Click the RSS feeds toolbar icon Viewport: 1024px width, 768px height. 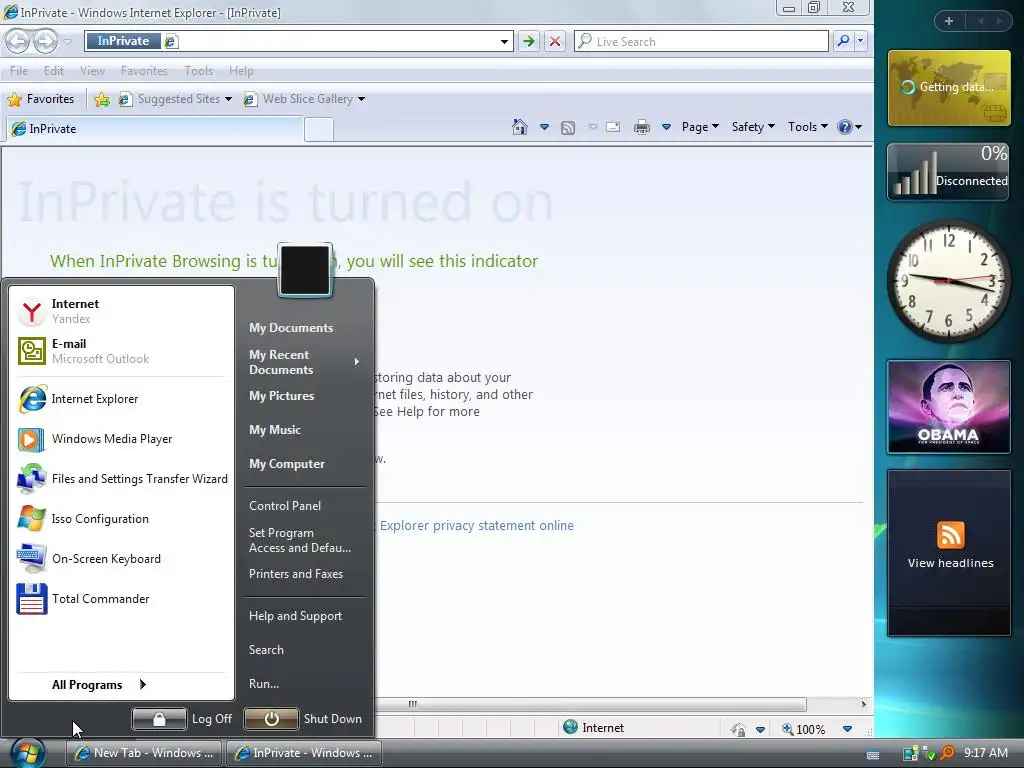[568, 127]
